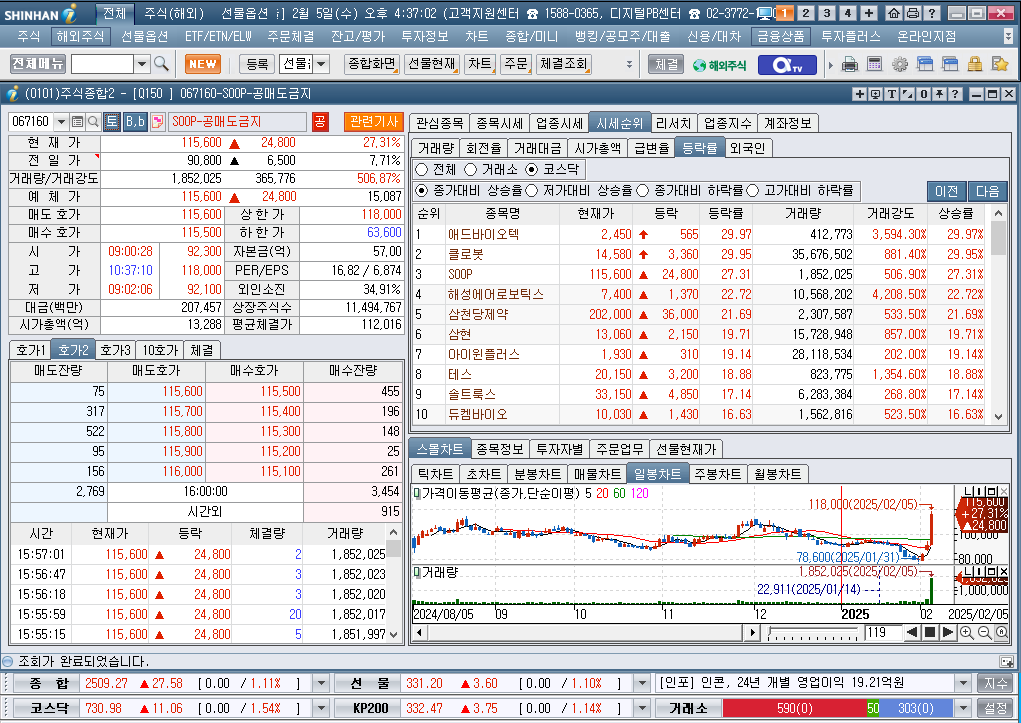
Task: Expand the 코스닥 index ticker dropdown
Action: point(320,708)
